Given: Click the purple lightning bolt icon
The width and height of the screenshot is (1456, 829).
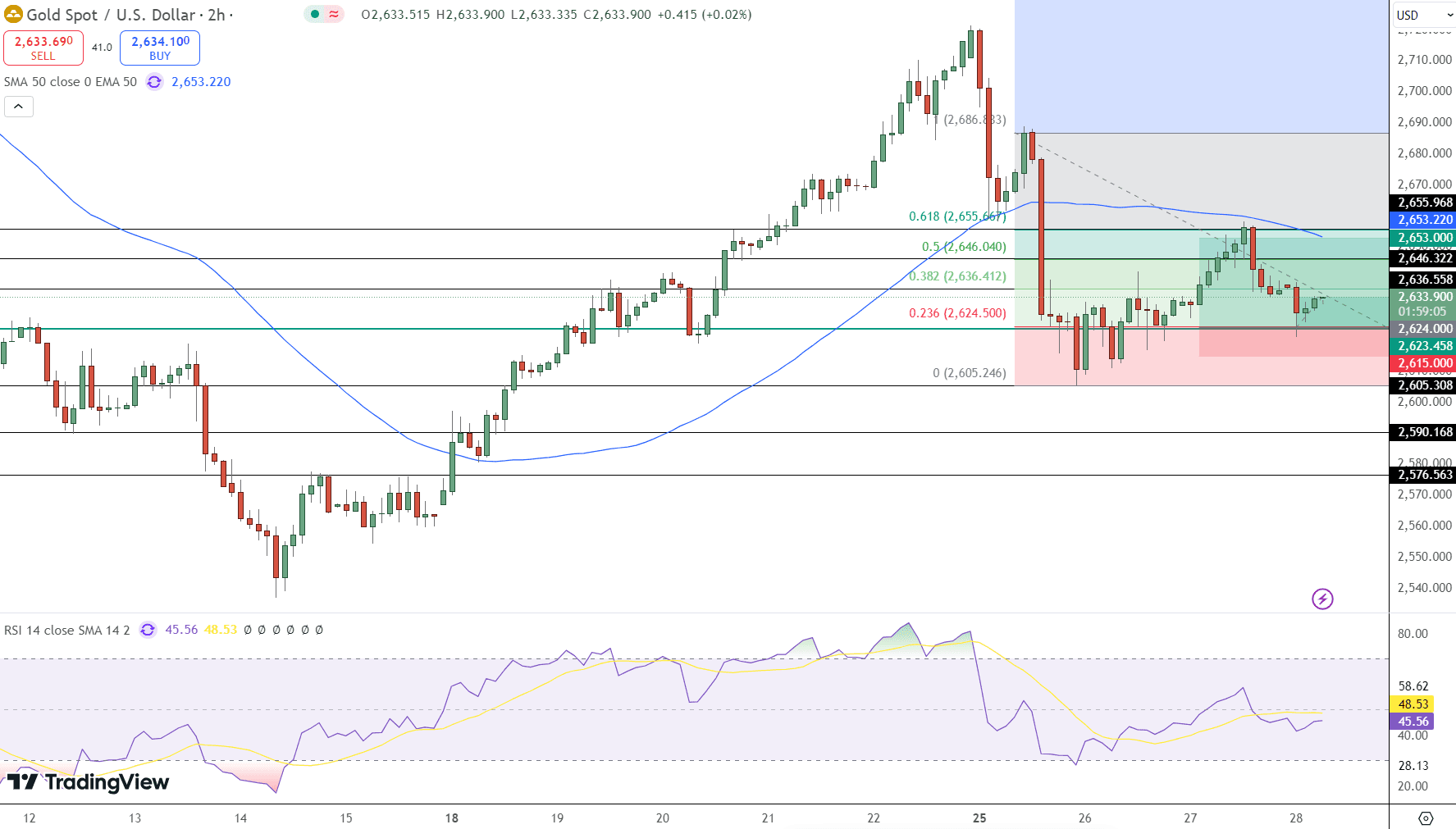Looking at the screenshot, I should pos(1322,599).
